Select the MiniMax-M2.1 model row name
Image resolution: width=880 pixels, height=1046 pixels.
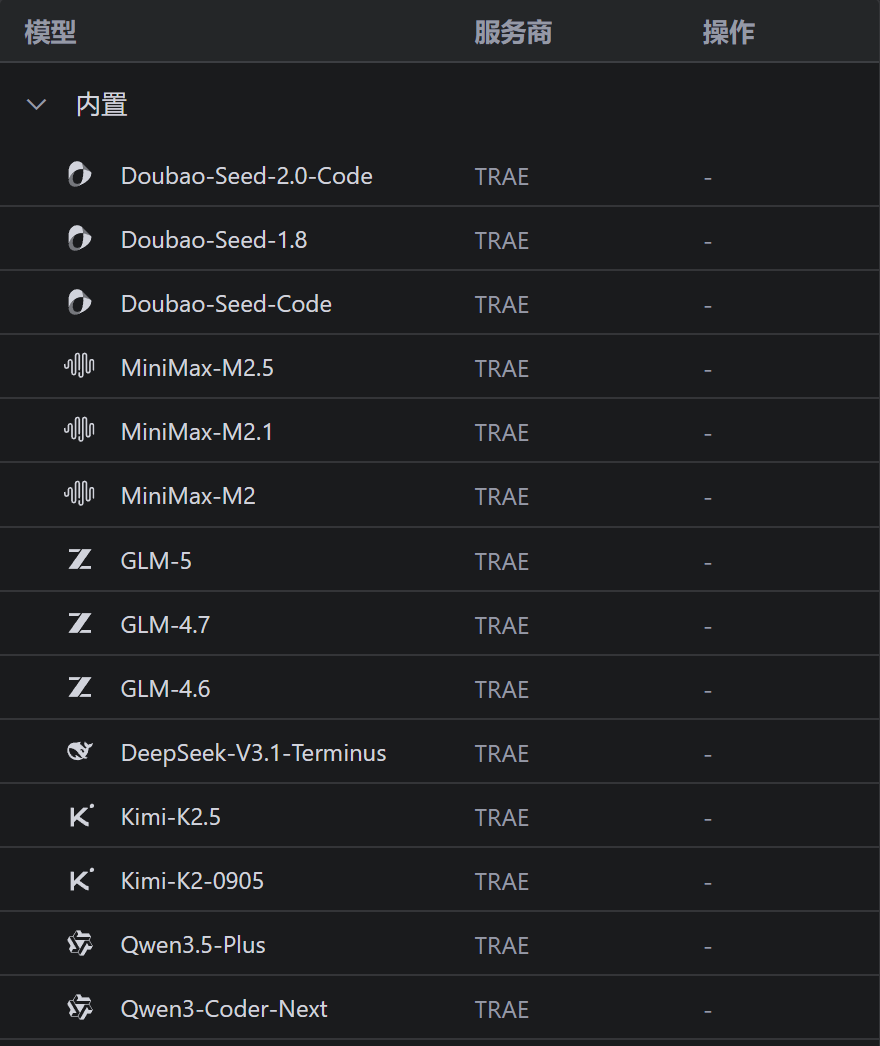pos(197,432)
